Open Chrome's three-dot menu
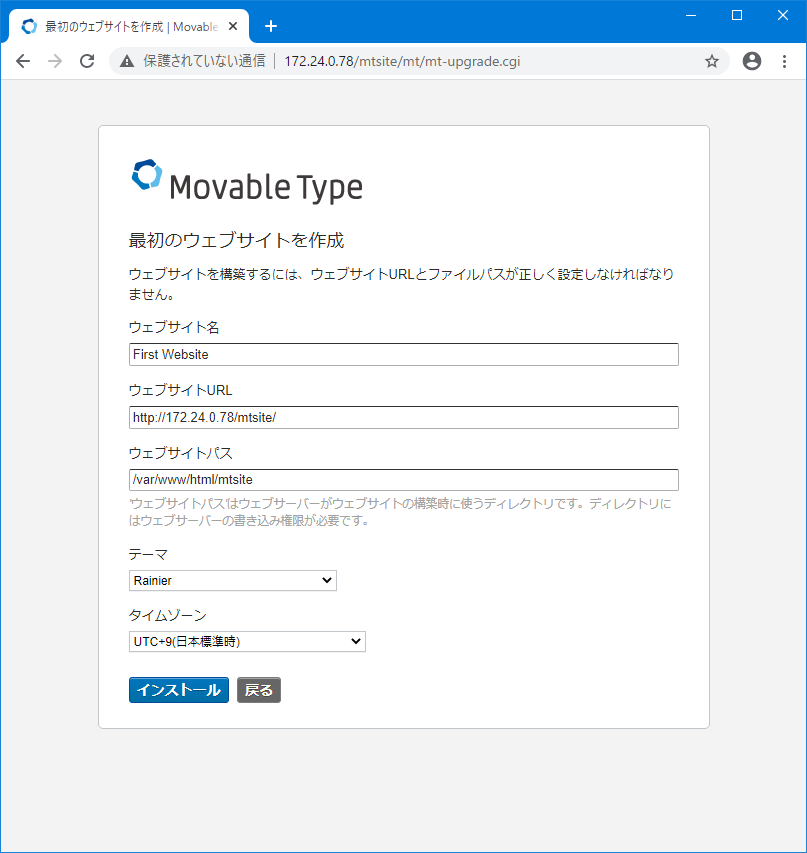This screenshot has width=807, height=853. click(785, 61)
